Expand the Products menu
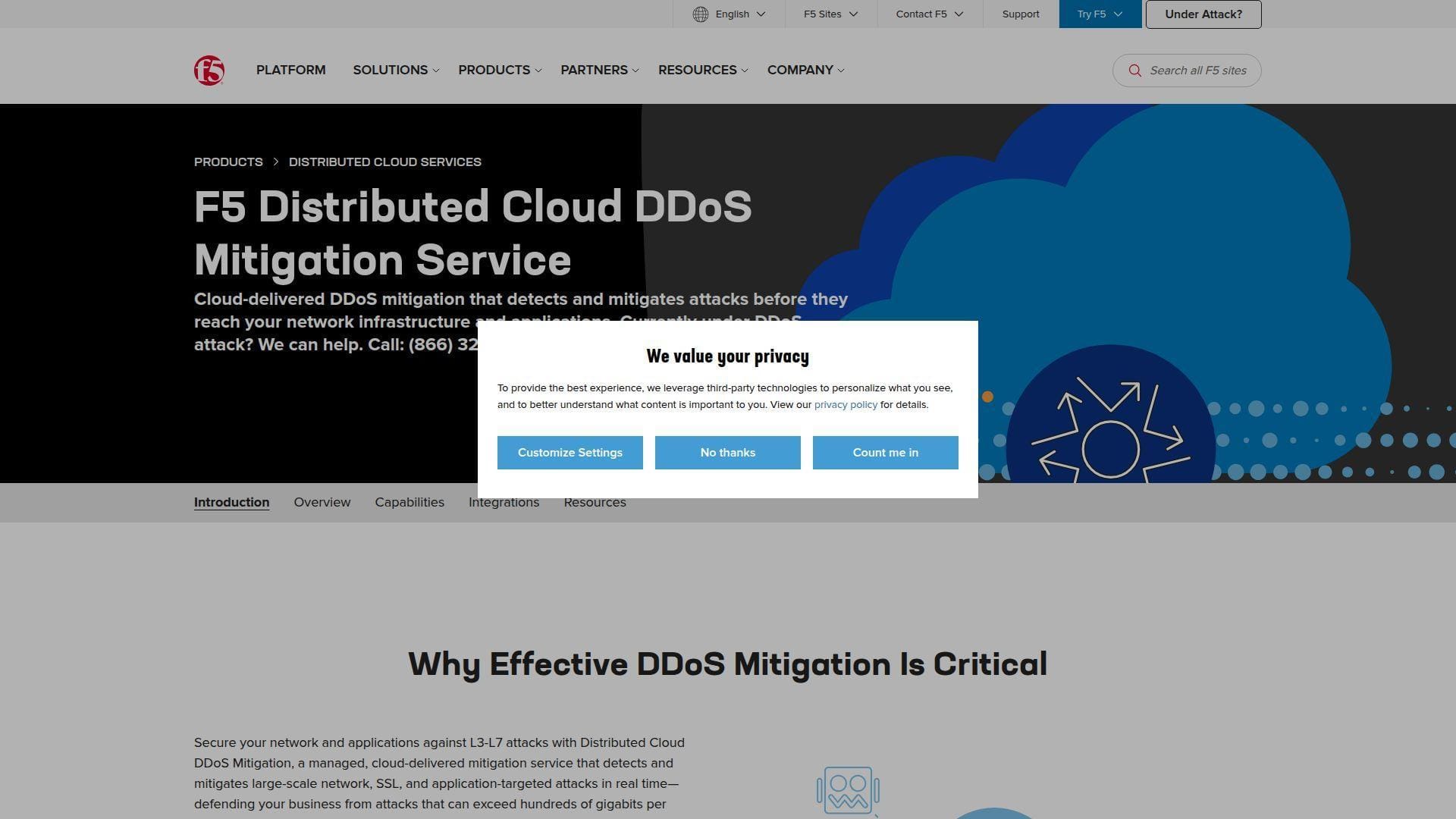 pyautogui.click(x=500, y=70)
